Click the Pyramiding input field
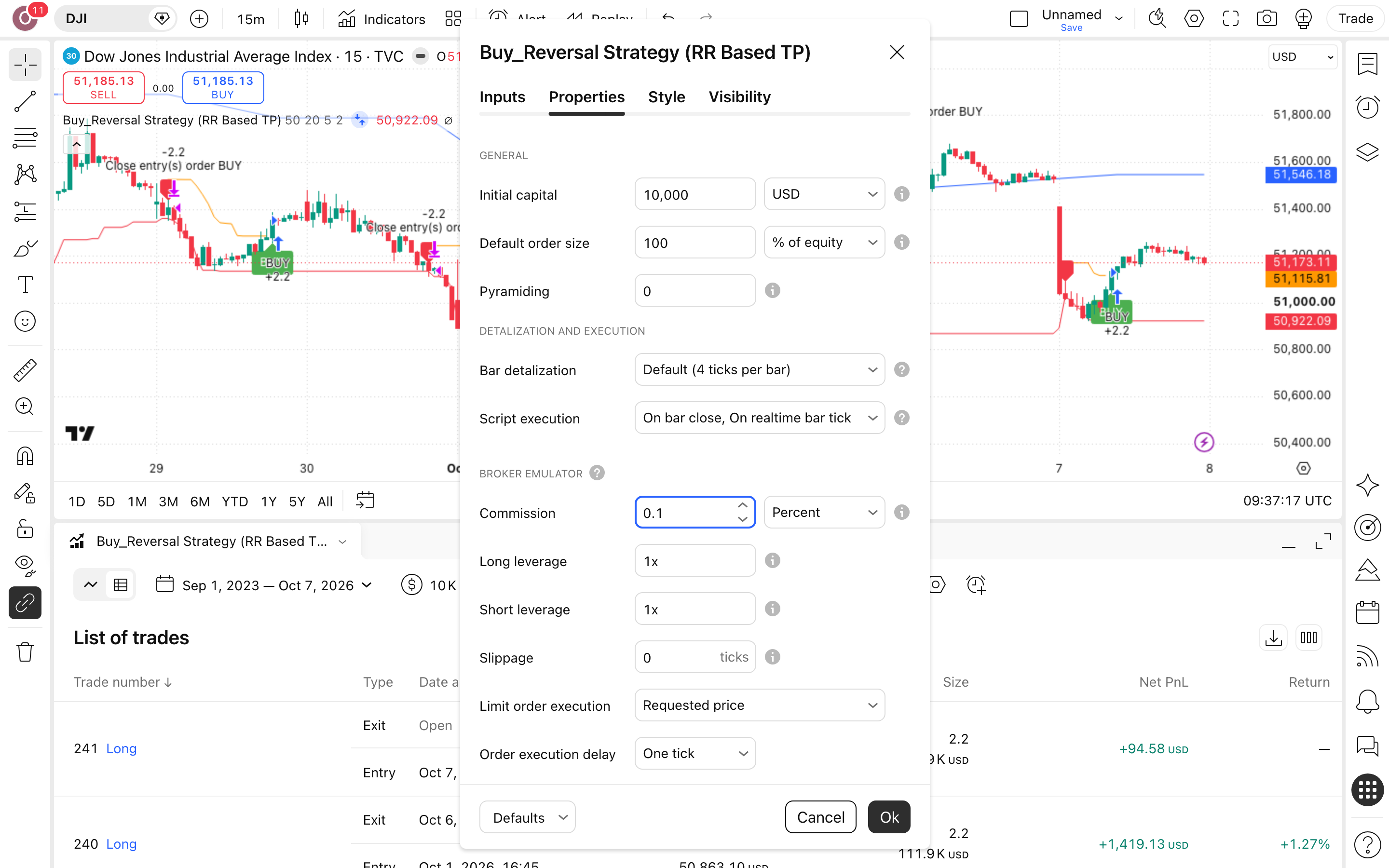 pos(695,290)
